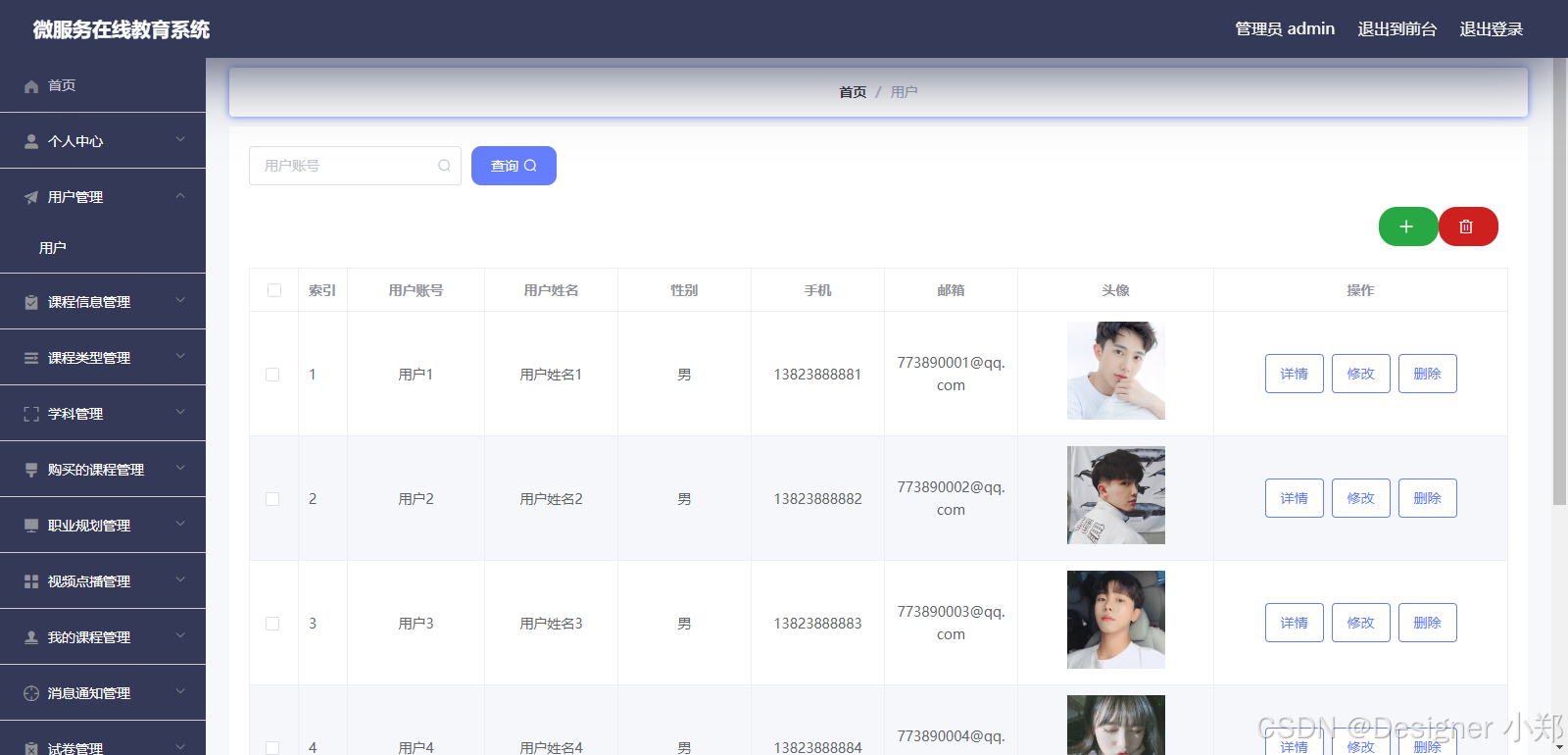Click the 微服务在线教育系统 title
This screenshot has width=1568, height=755.
coord(122,29)
